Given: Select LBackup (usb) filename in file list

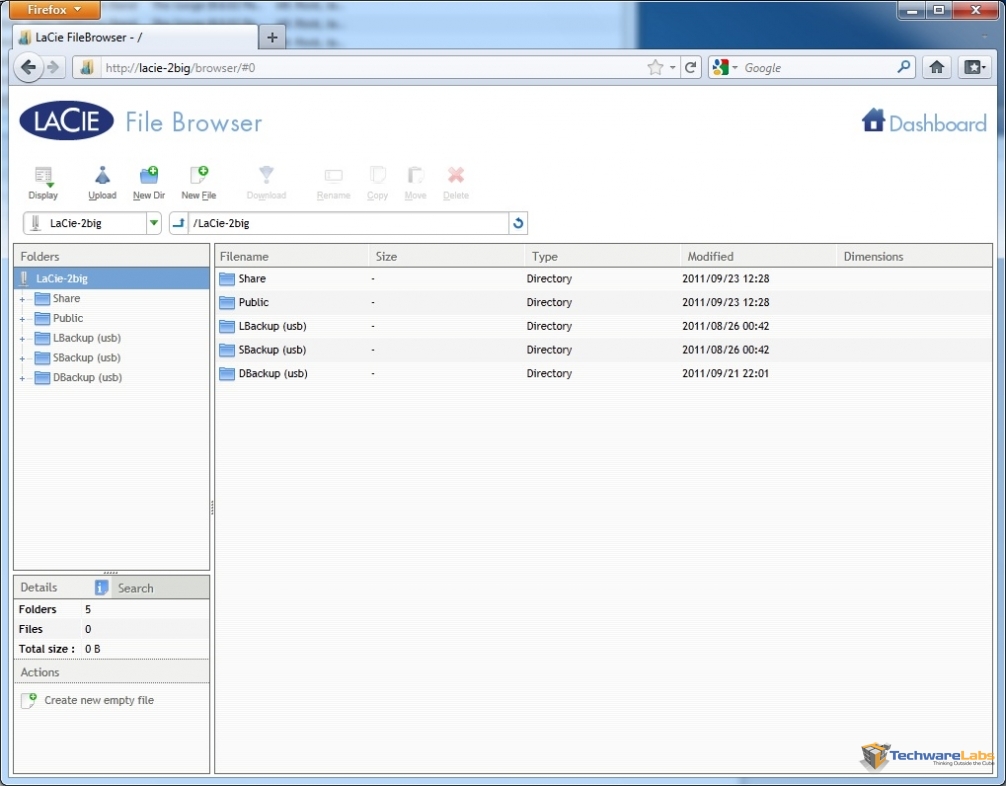Looking at the screenshot, I should pos(273,326).
